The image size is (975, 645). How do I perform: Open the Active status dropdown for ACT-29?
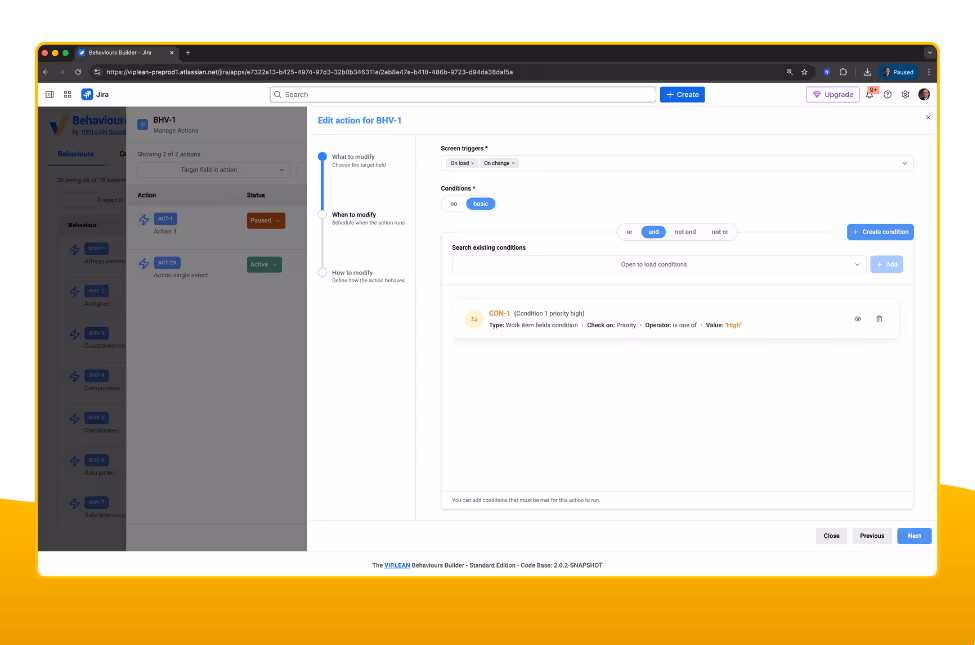tap(264, 265)
